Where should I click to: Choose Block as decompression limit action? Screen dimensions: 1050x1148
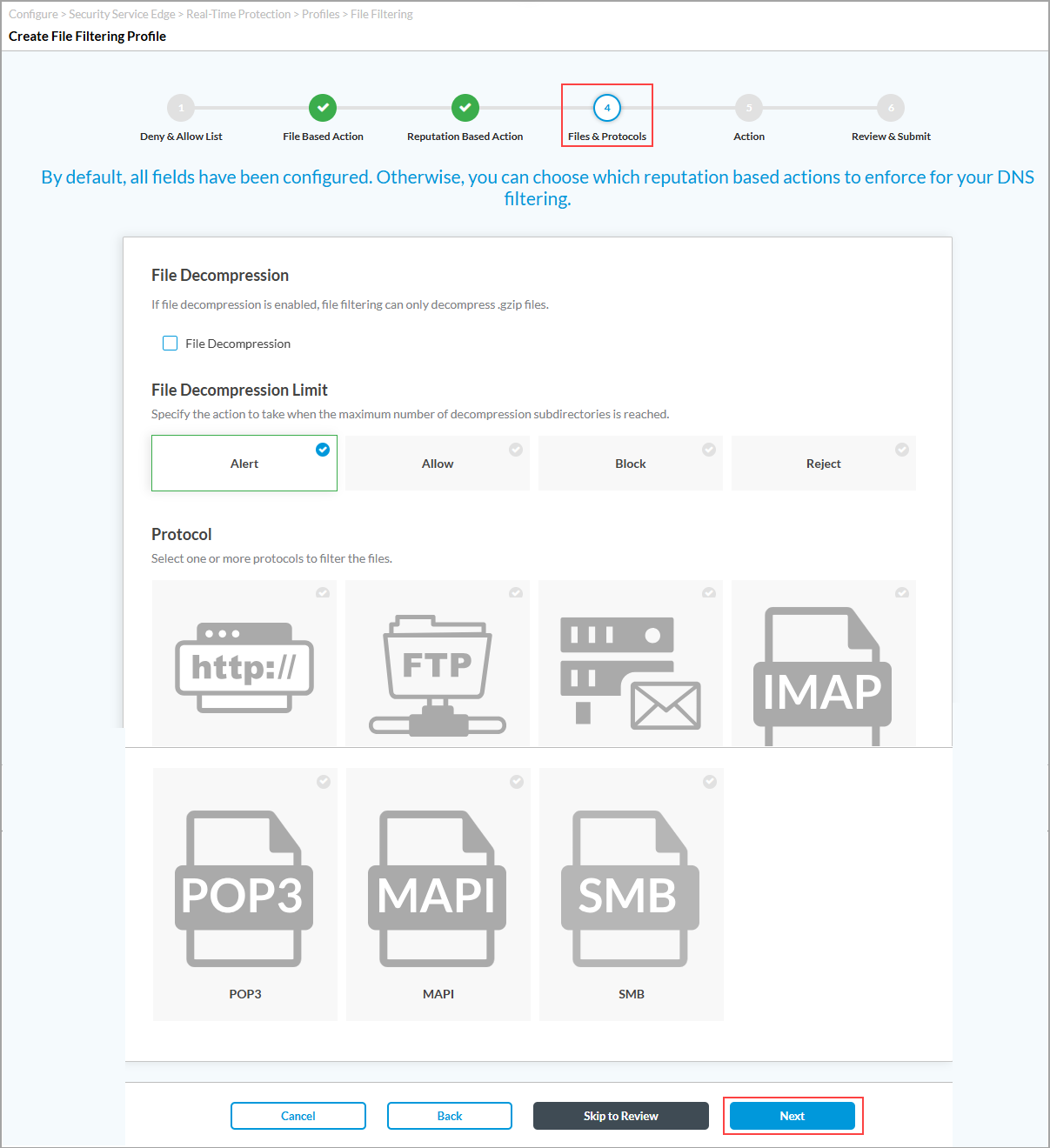[x=631, y=464]
